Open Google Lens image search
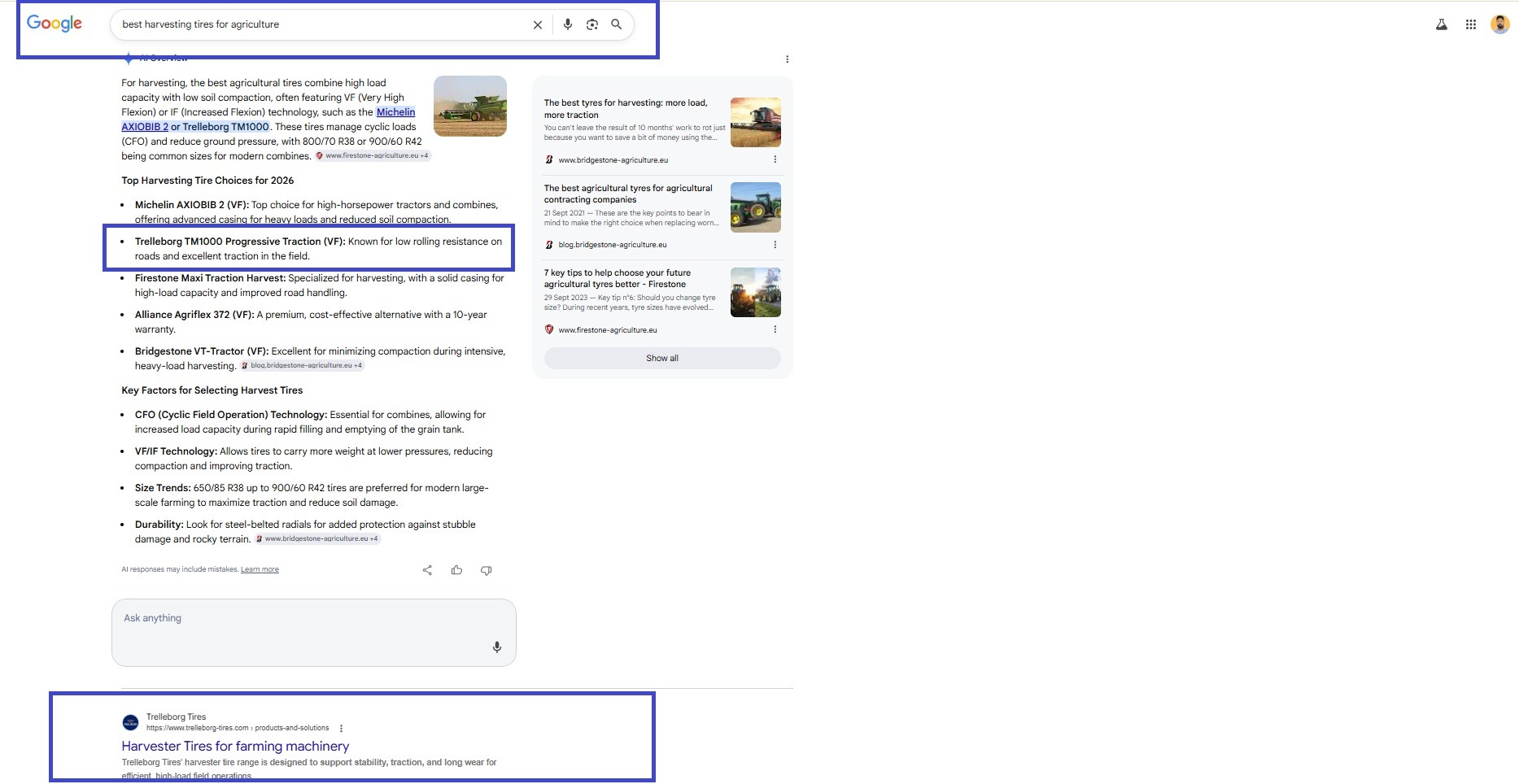Screen dimensions: 1519x784 point(592,24)
